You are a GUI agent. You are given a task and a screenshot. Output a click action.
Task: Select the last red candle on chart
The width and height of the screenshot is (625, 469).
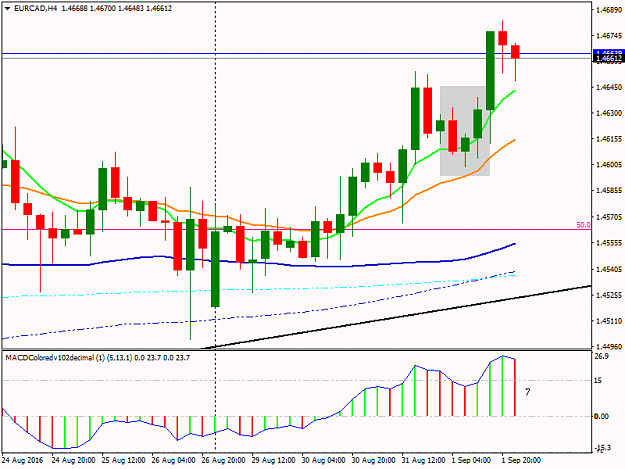coord(515,52)
